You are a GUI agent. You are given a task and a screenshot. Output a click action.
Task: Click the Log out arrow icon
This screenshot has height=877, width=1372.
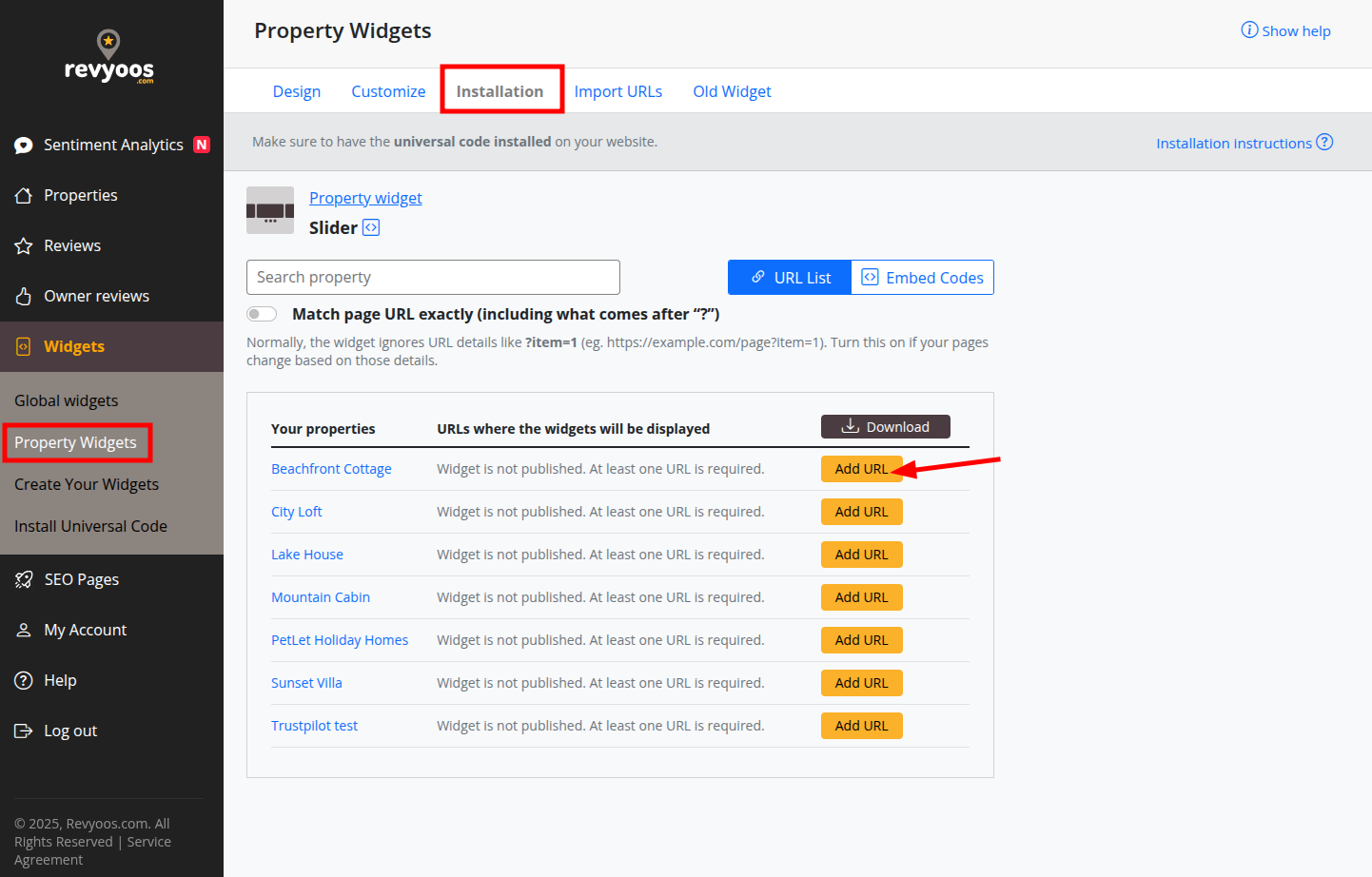[24, 731]
